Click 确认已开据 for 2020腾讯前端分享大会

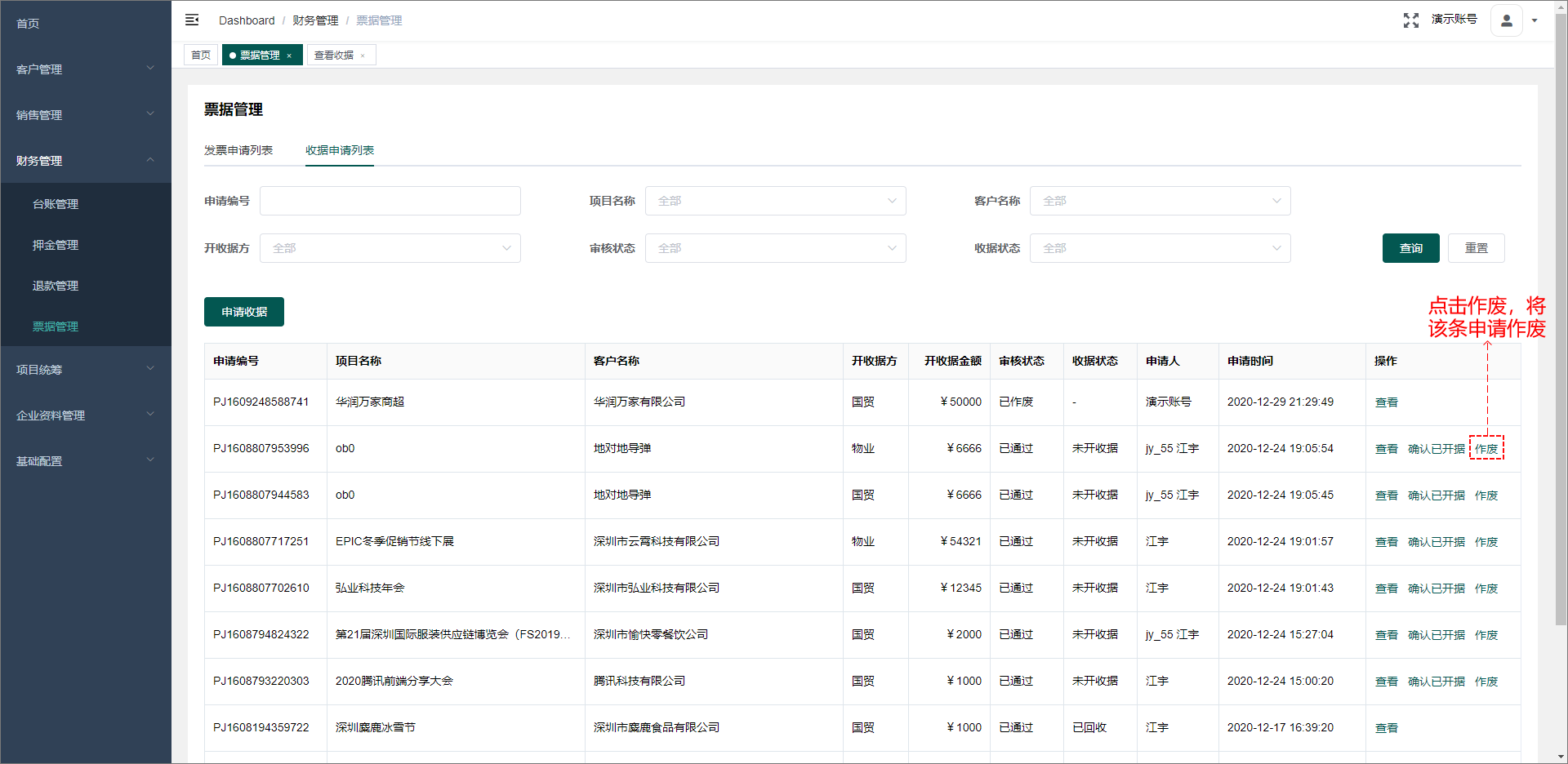point(1437,682)
